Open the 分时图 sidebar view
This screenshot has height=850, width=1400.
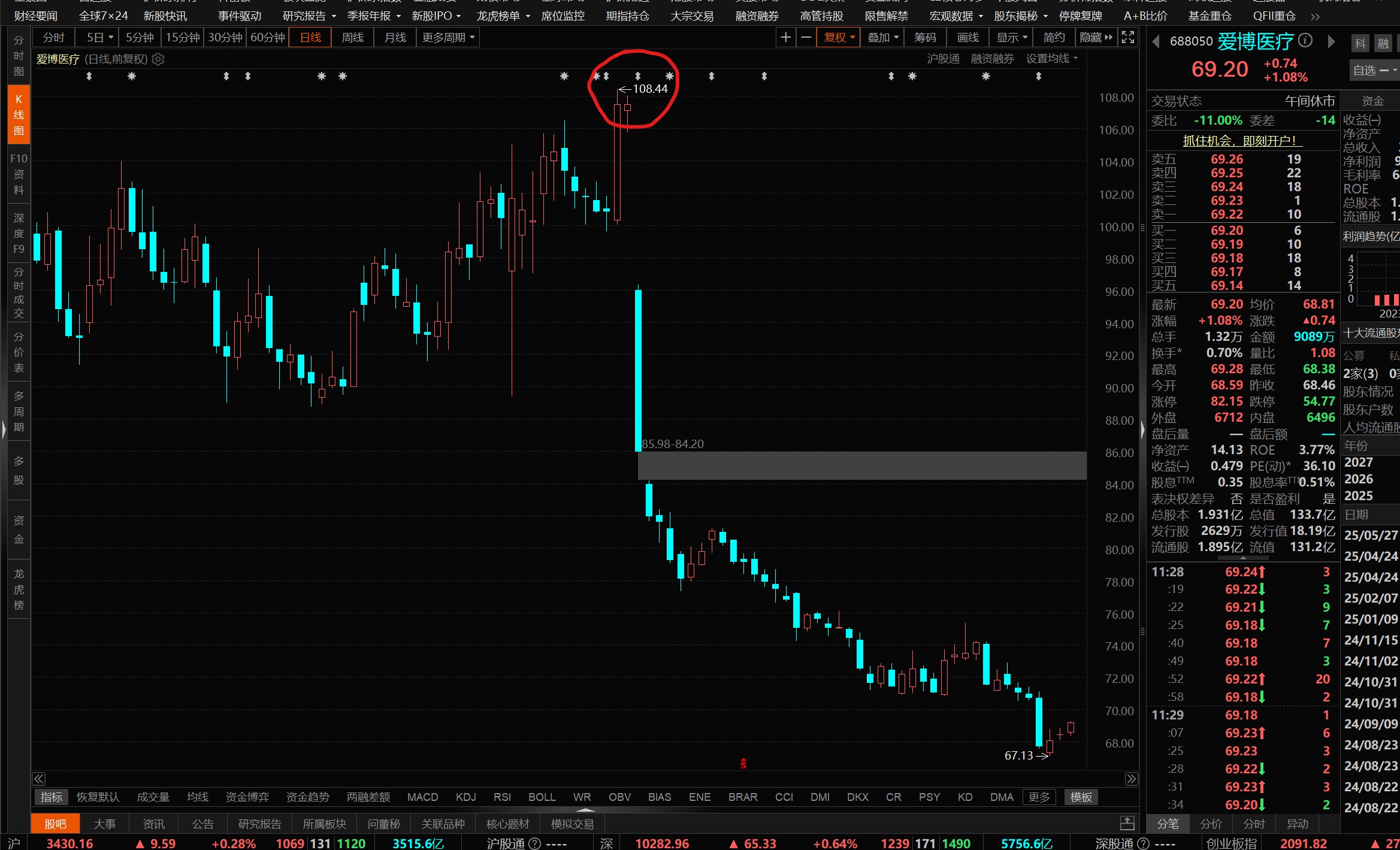pyautogui.click(x=19, y=56)
